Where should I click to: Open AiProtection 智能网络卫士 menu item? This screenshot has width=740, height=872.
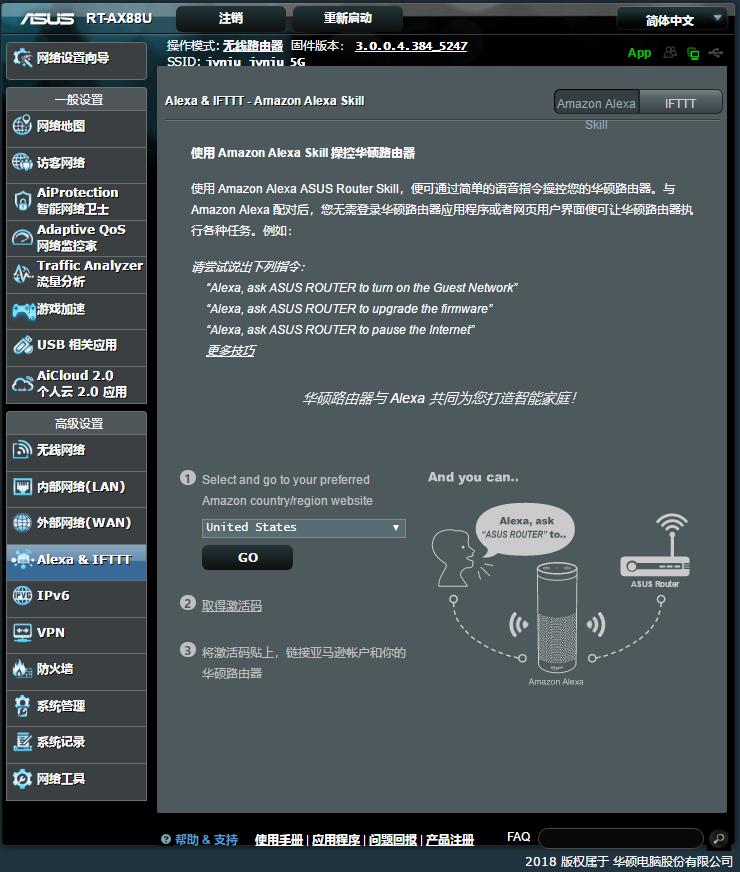point(76,201)
